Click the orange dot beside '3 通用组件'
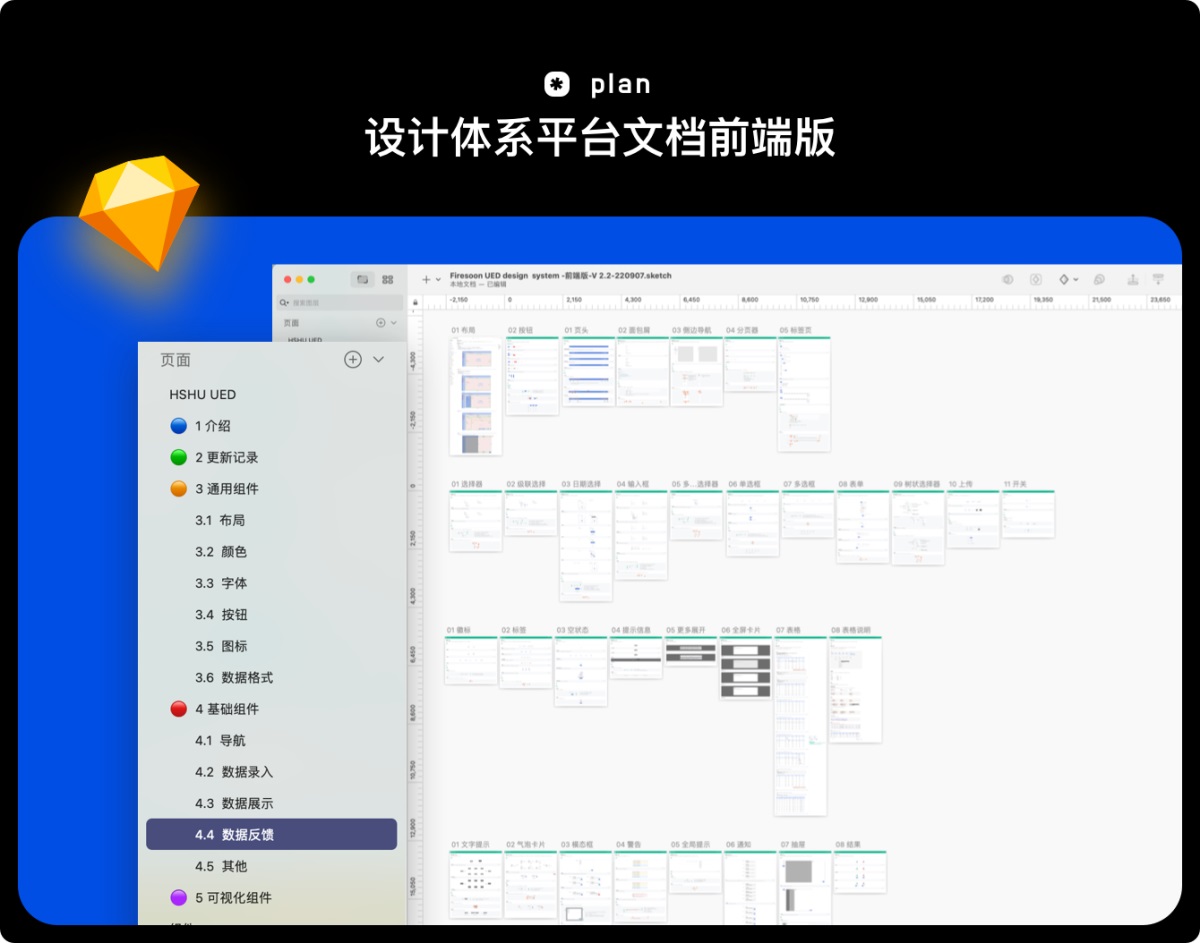1200x943 pixels. coord(179,489)
